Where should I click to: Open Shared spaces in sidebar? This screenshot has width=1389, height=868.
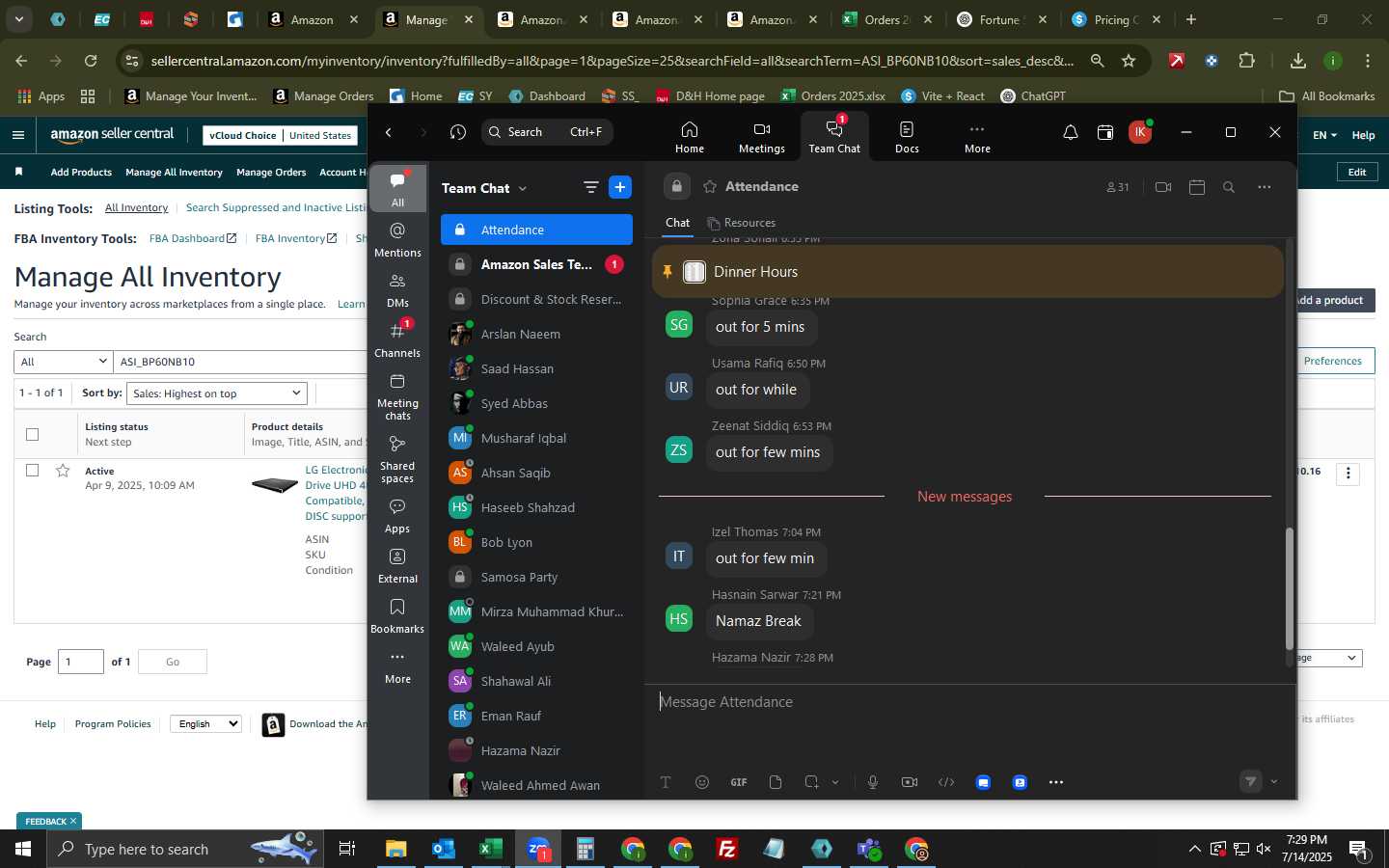pos(397,458)
